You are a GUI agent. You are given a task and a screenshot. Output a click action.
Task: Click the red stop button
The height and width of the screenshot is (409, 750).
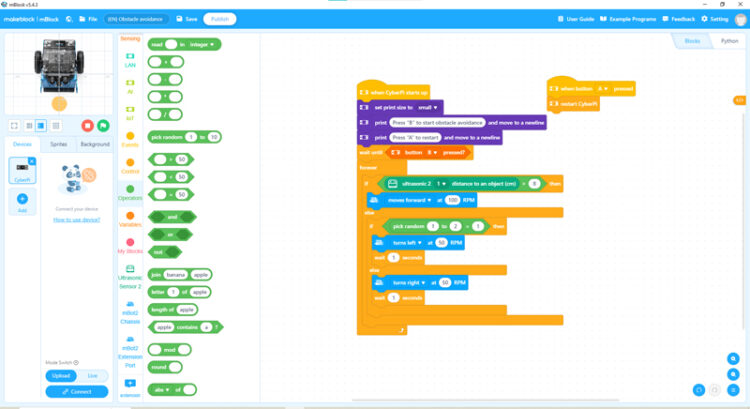[x=87, y=125]
